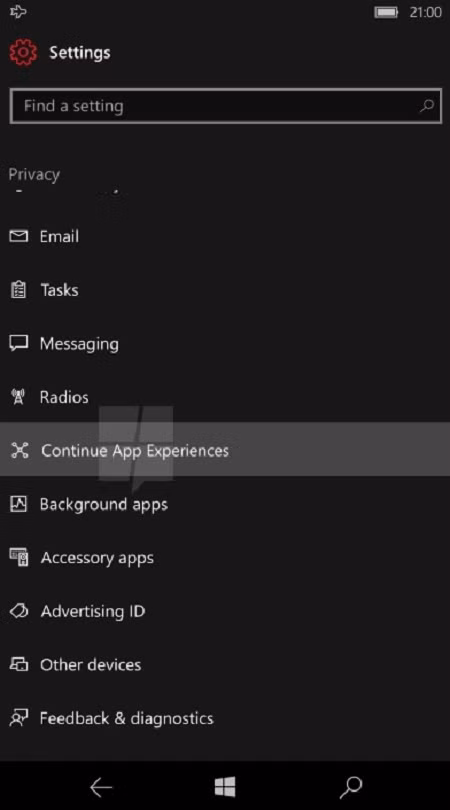450x810 pixels.
Task: Click the Tasks clipboard icon
Action: pyautogui.click(x=19, y=290)
